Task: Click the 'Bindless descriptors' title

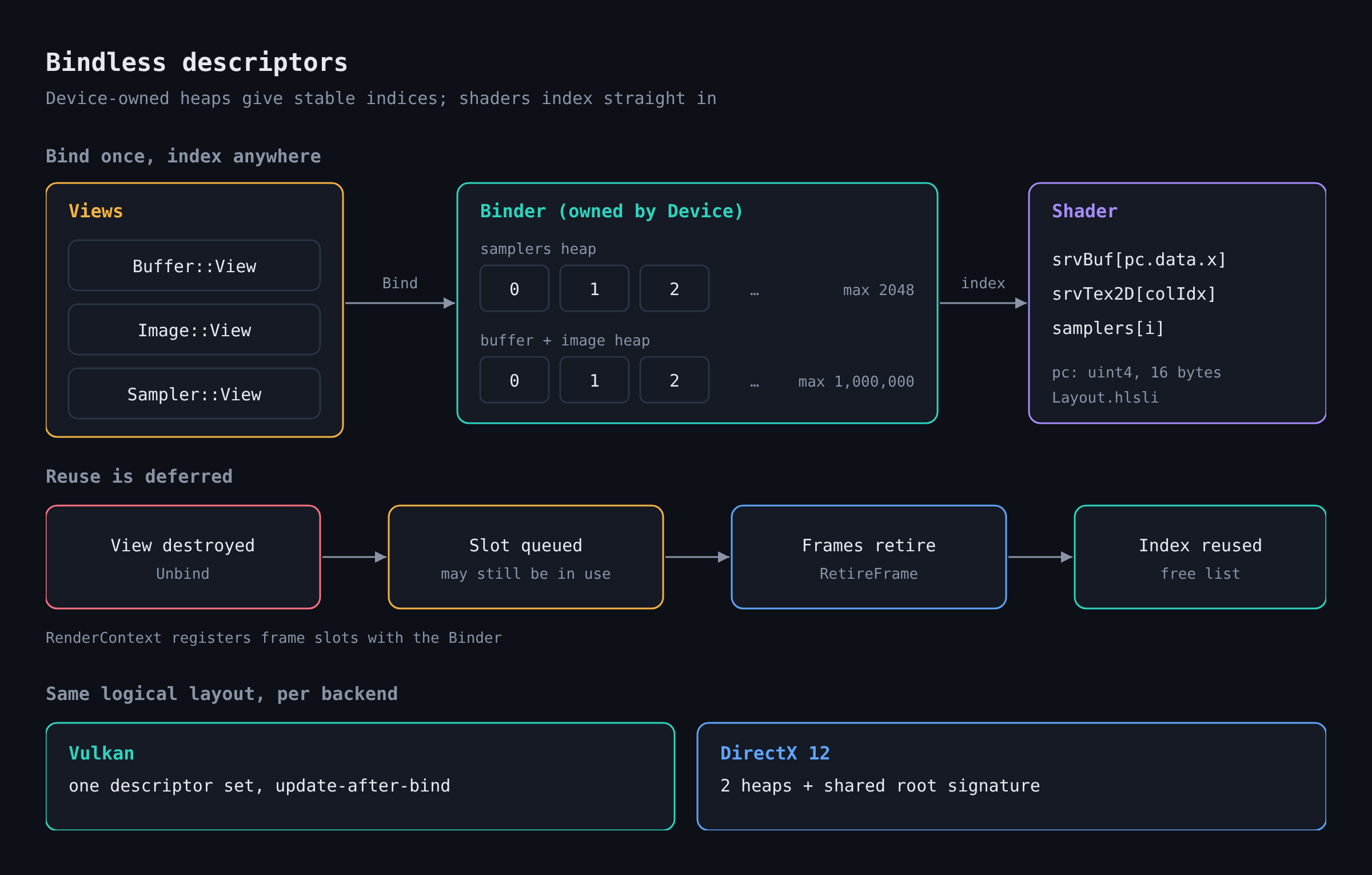Action: tap(197, 62)
